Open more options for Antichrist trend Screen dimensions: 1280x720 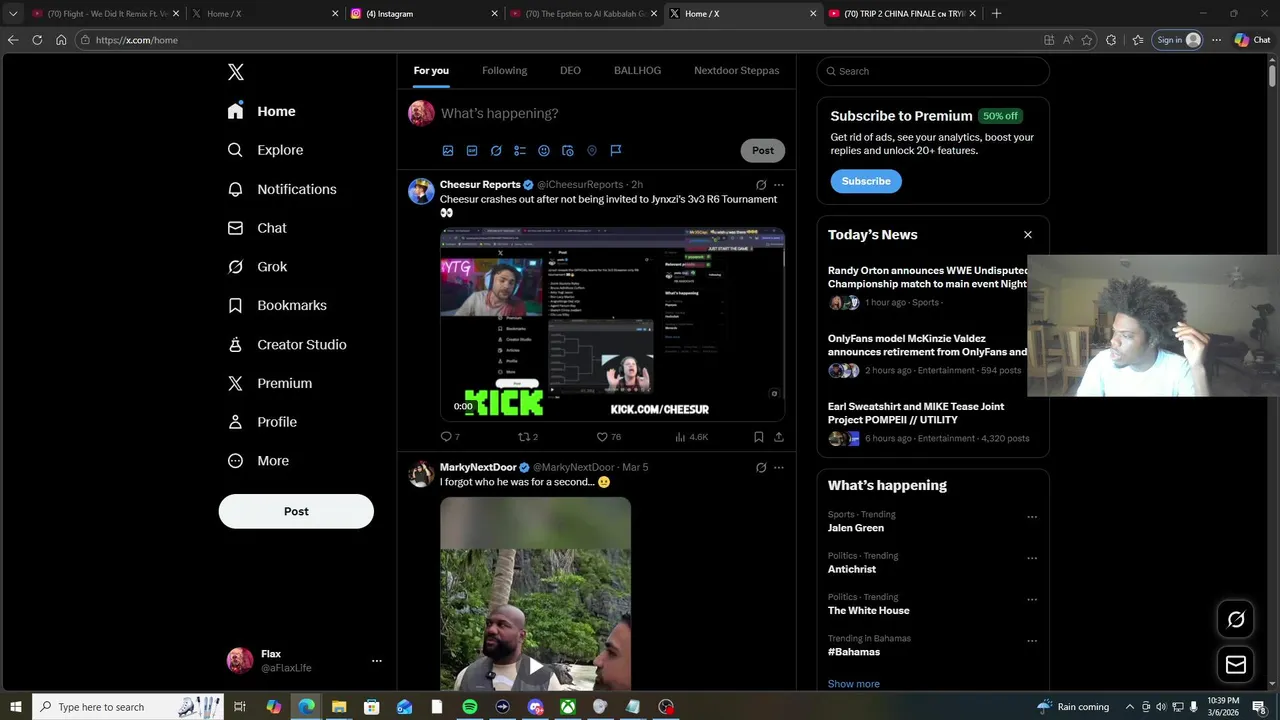point(1032,559)
